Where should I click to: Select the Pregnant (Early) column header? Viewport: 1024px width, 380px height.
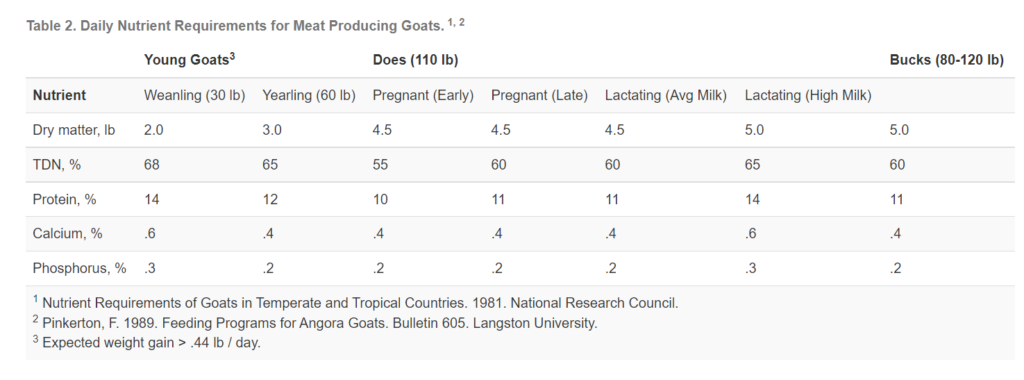(423, 95)
